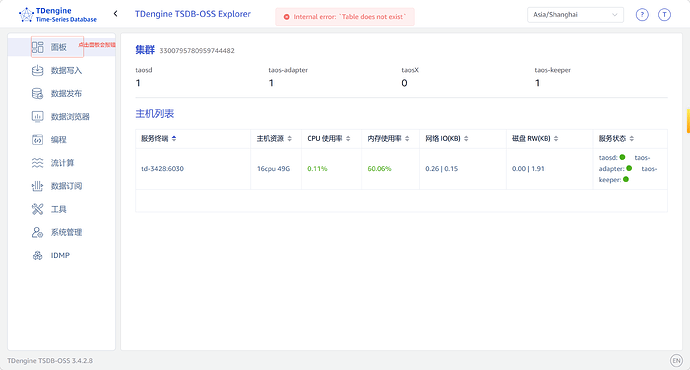Screen dimensions: 690x370
Task: Click the 0.26 | 0.15 network IO value
Action: pyautogui.click(x=441, y=169)
